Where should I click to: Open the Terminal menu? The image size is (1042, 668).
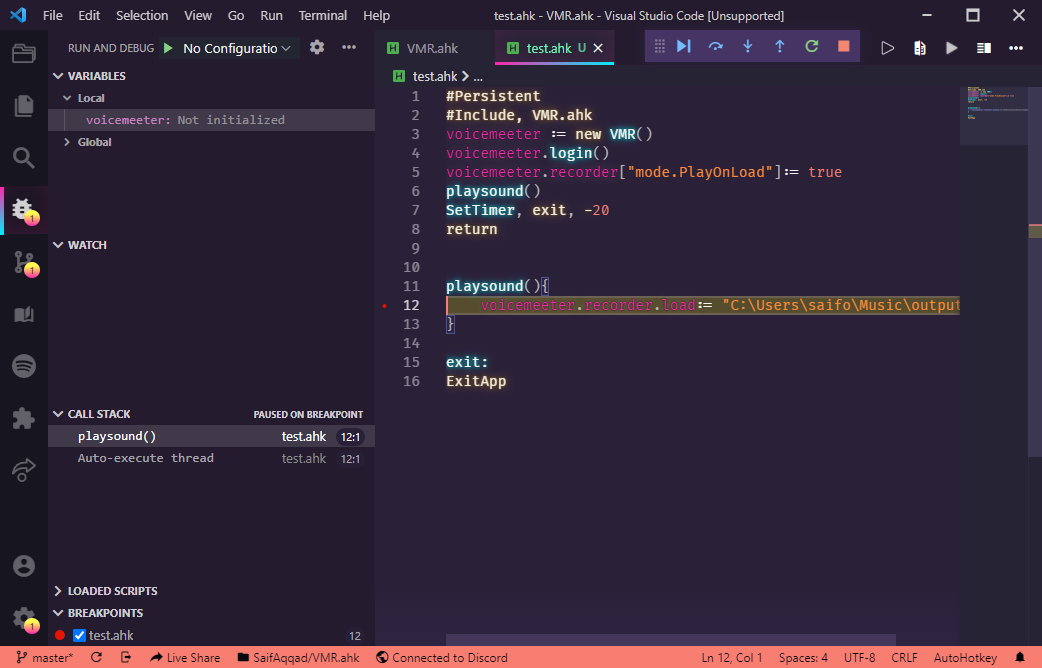coord(322,15)
